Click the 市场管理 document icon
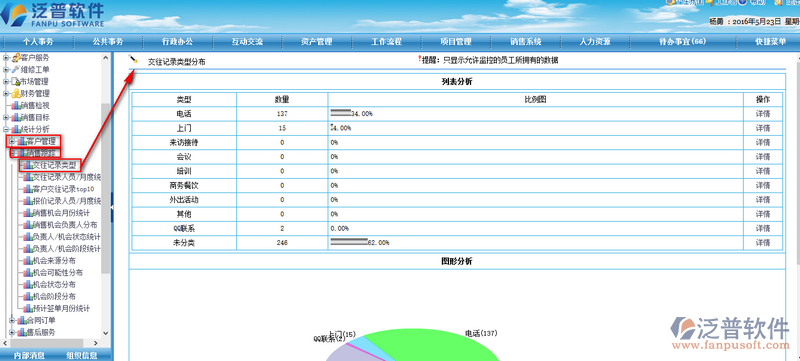Screen dimensions: 800x361 click(16, 82)
